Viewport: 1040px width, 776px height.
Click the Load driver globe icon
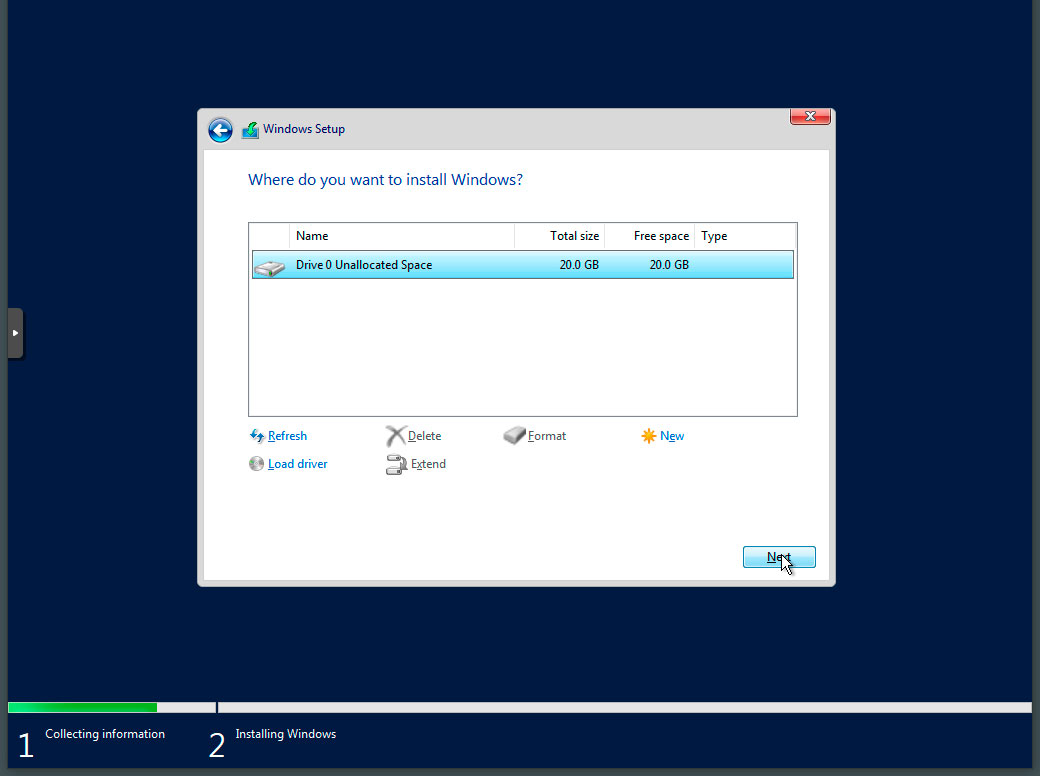click(257, 463)
